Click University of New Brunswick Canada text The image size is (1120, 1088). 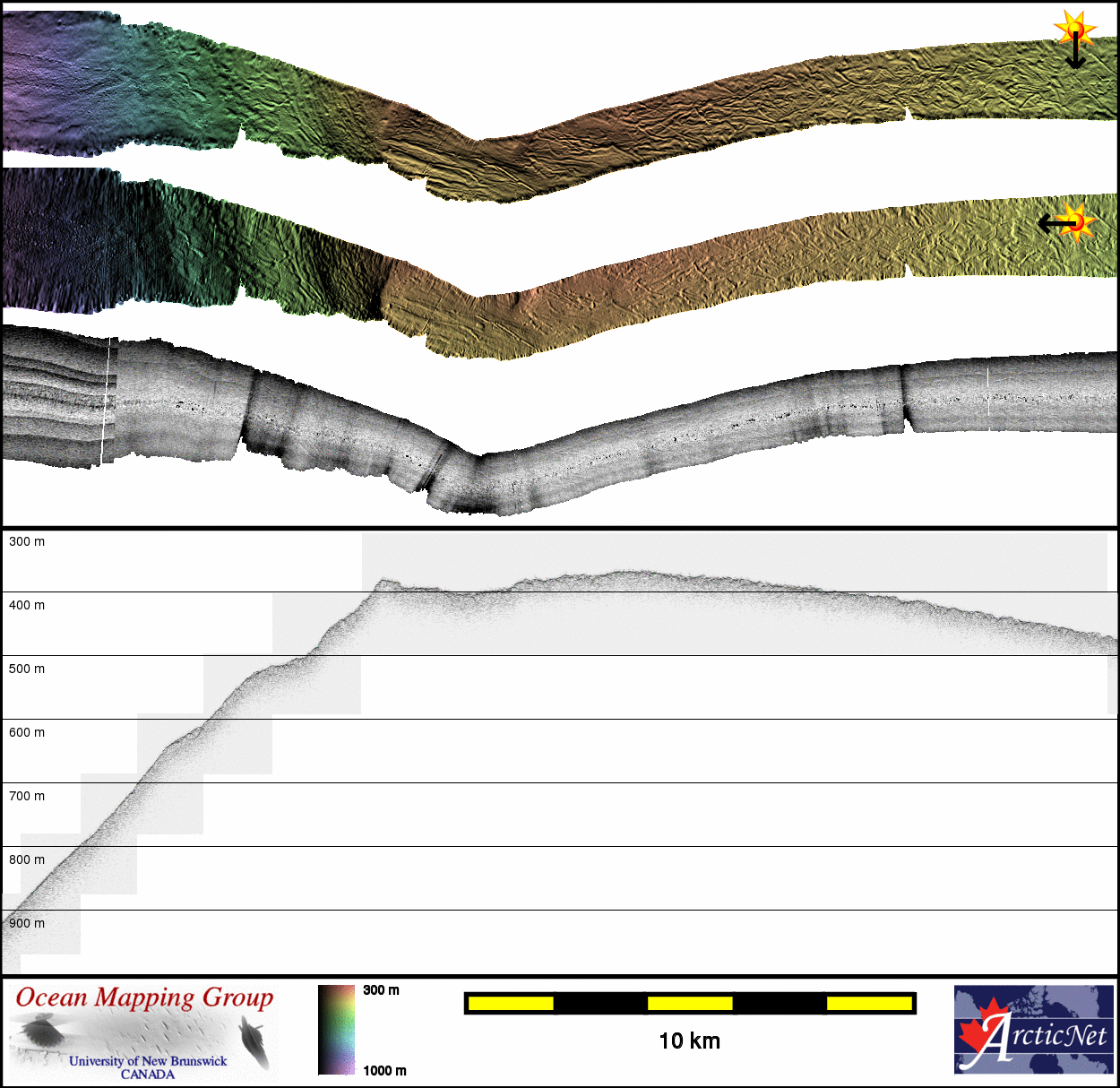(148, 1066)
